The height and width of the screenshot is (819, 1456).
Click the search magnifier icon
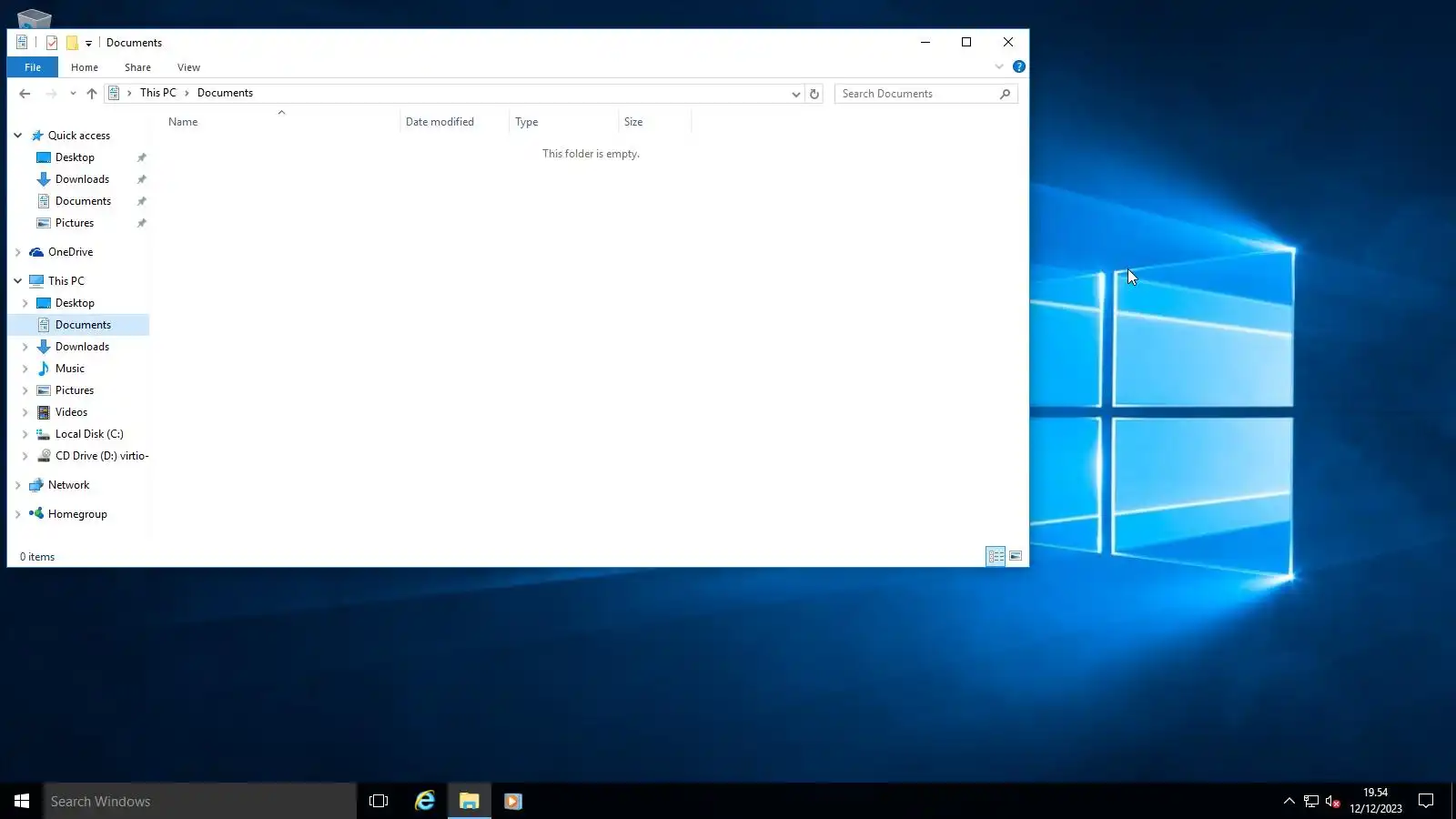pos(1006,94)
